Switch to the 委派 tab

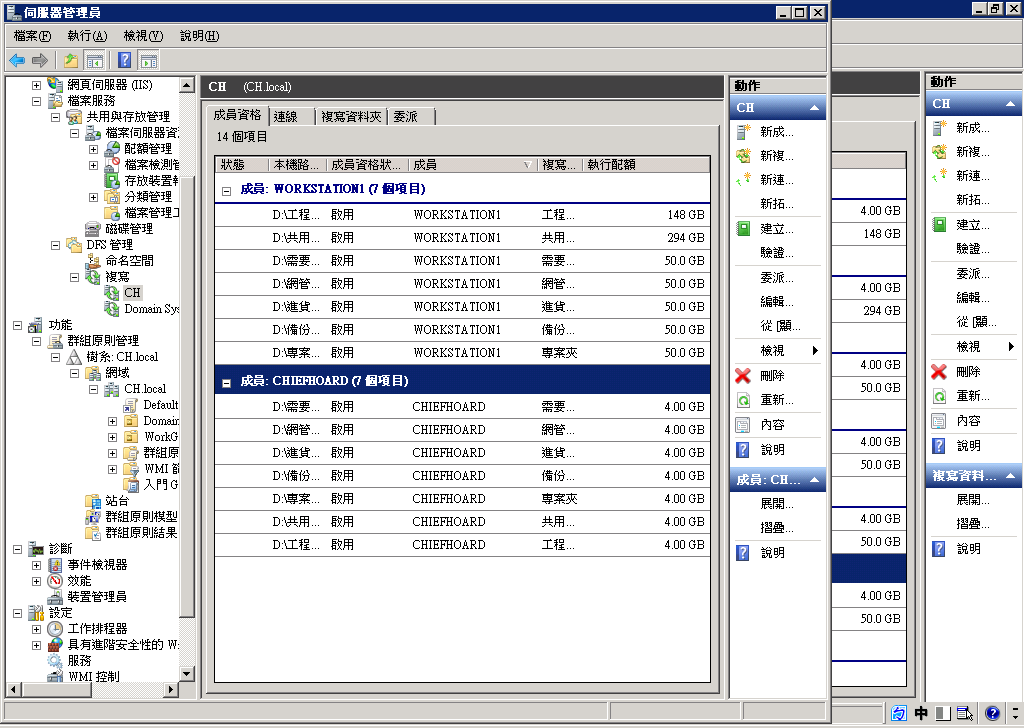click(411, 116)
